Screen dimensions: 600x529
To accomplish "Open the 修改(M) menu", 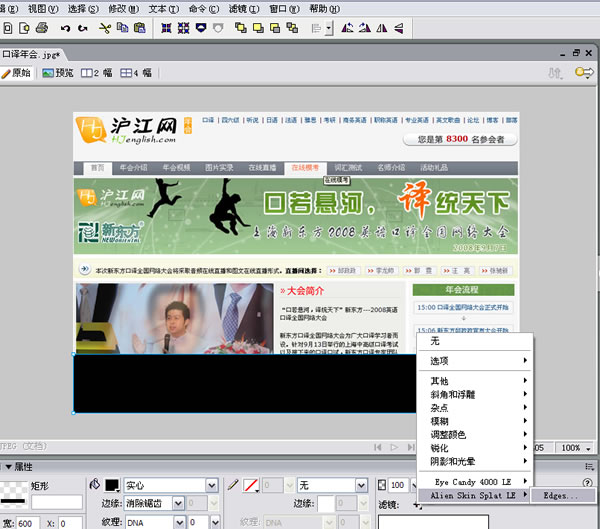I will (x=123, y=8).
